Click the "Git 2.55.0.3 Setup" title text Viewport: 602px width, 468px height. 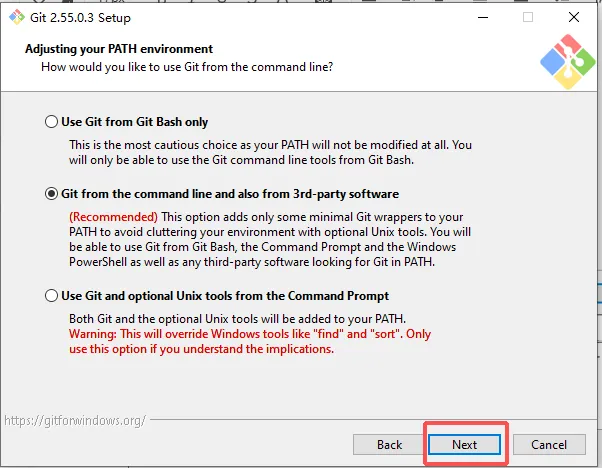[80, 18]
